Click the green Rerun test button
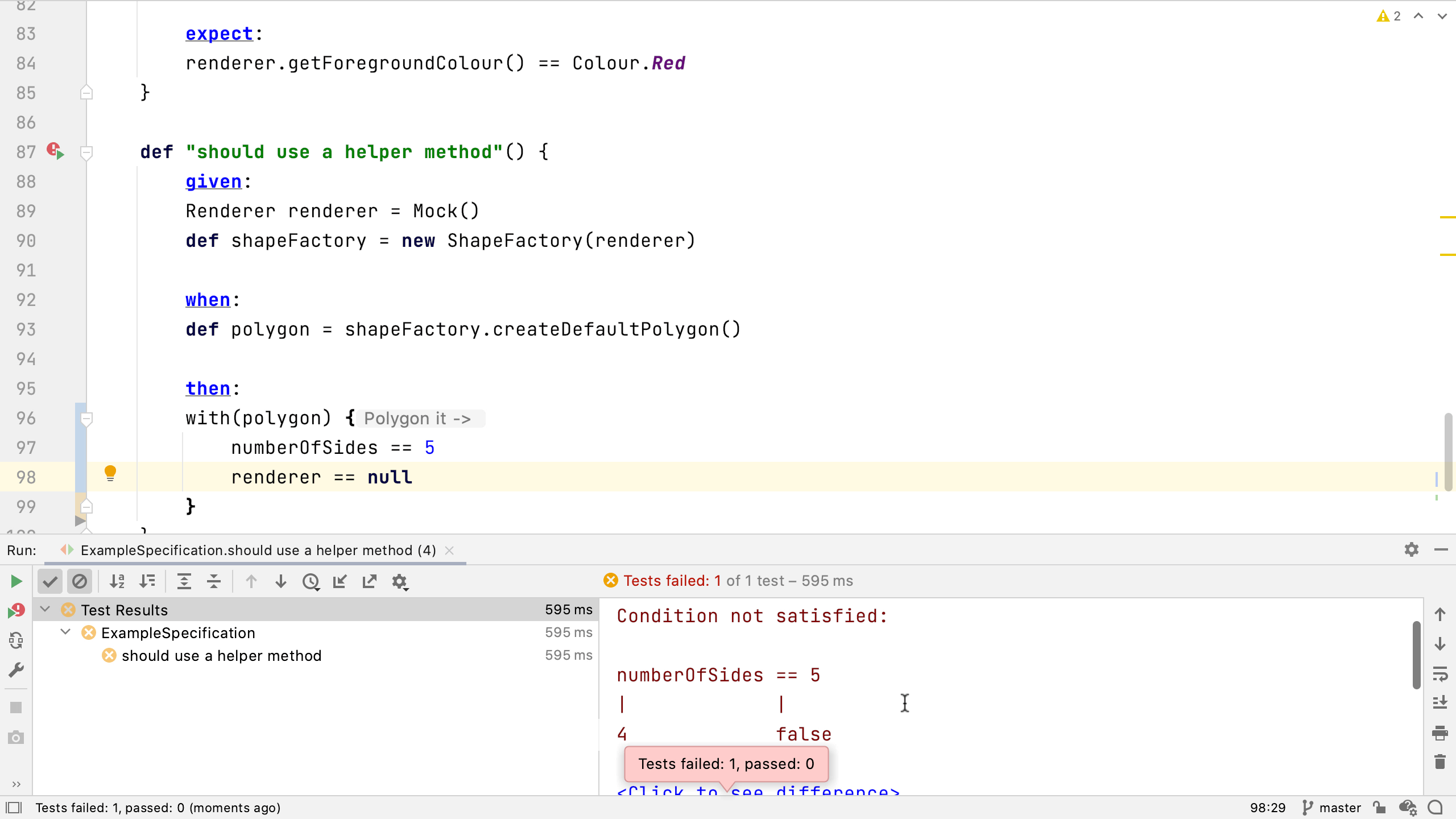This screenshot has height=819, width=1456. click(16, 581)
